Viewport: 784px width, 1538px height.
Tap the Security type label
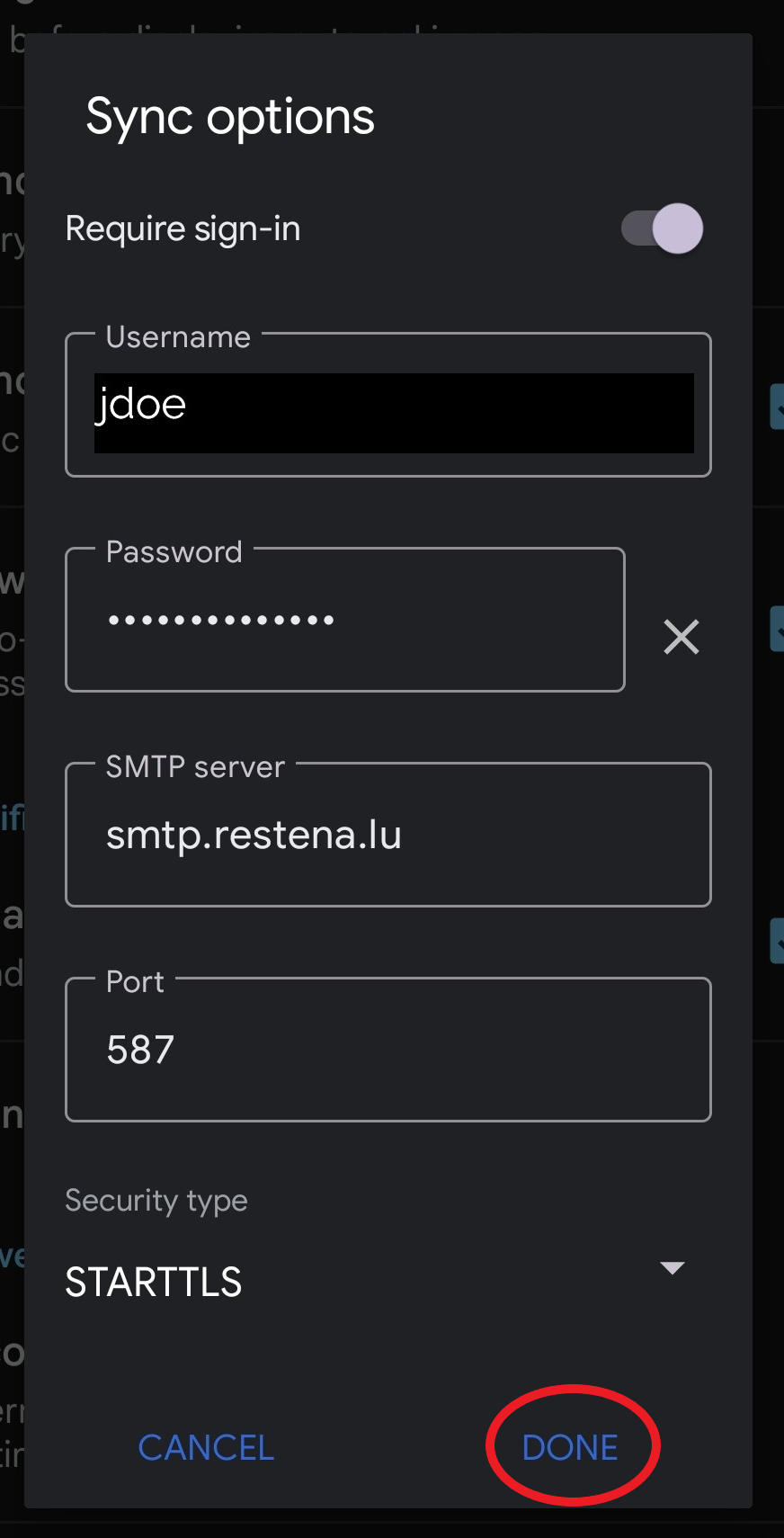(x=156, y=1201)
